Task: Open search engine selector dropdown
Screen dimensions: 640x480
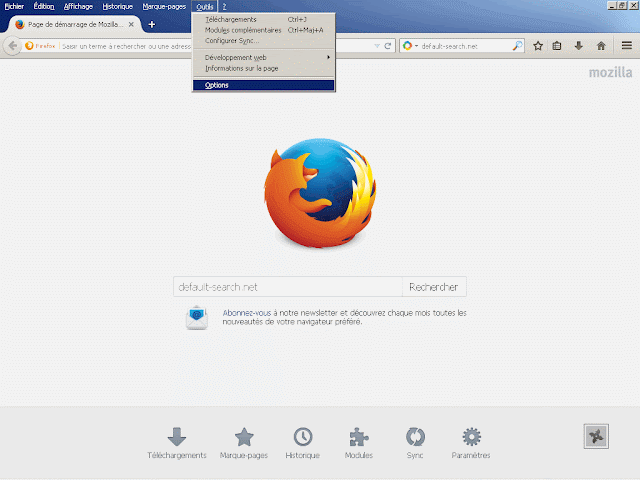Action: (x=410, y=46)
